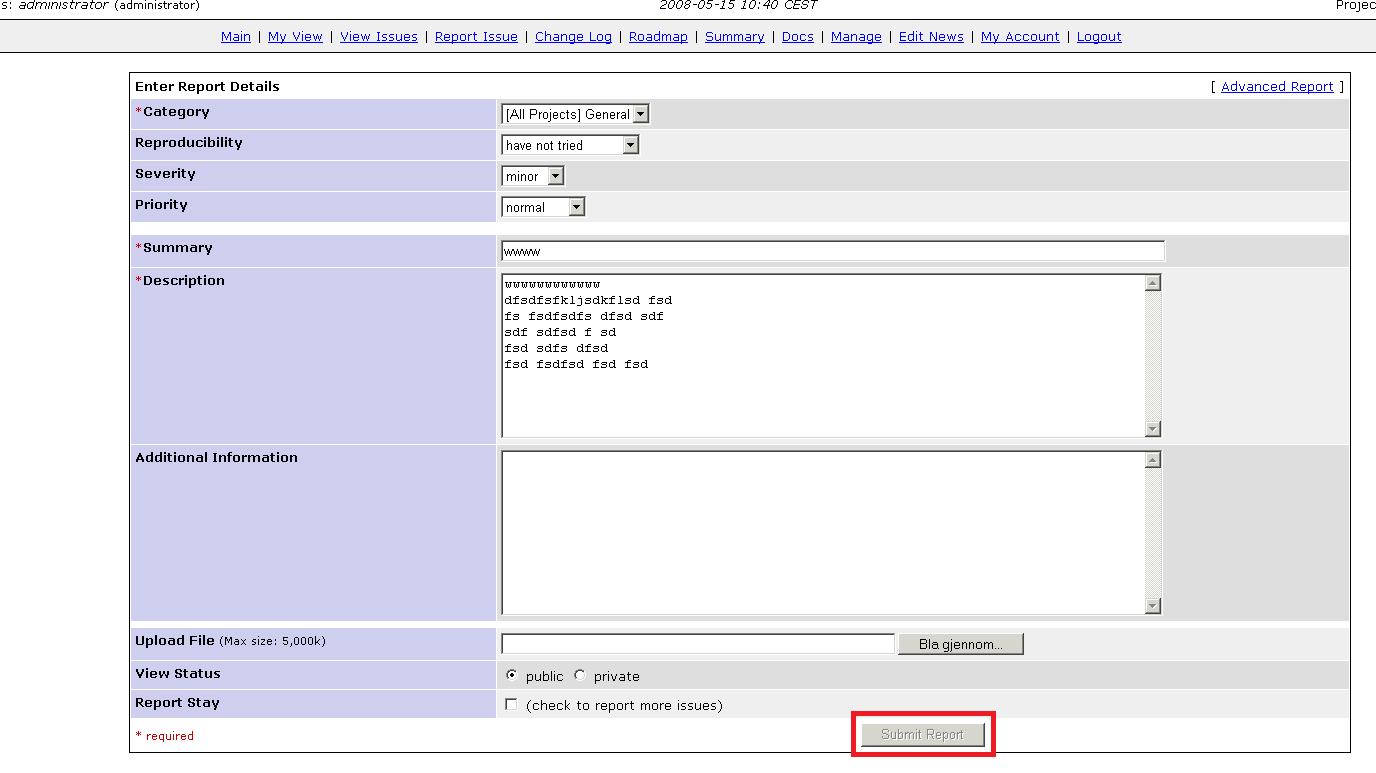Click the Description scrollbar down arrow
The height and width of the screenshot is (773, 1376).
tap(1153, 429)
